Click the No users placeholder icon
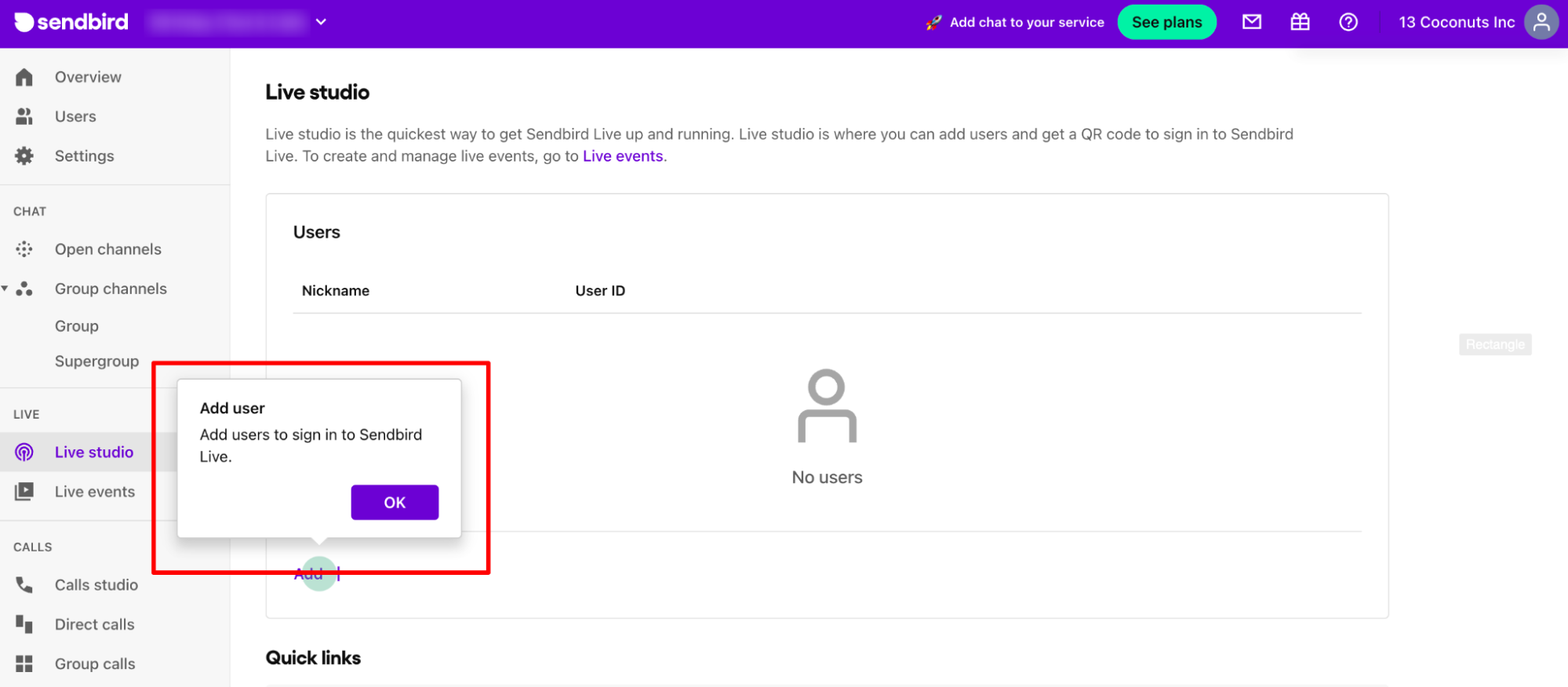The height and width of the screenshot is (687, 1568). coord(827,406)
